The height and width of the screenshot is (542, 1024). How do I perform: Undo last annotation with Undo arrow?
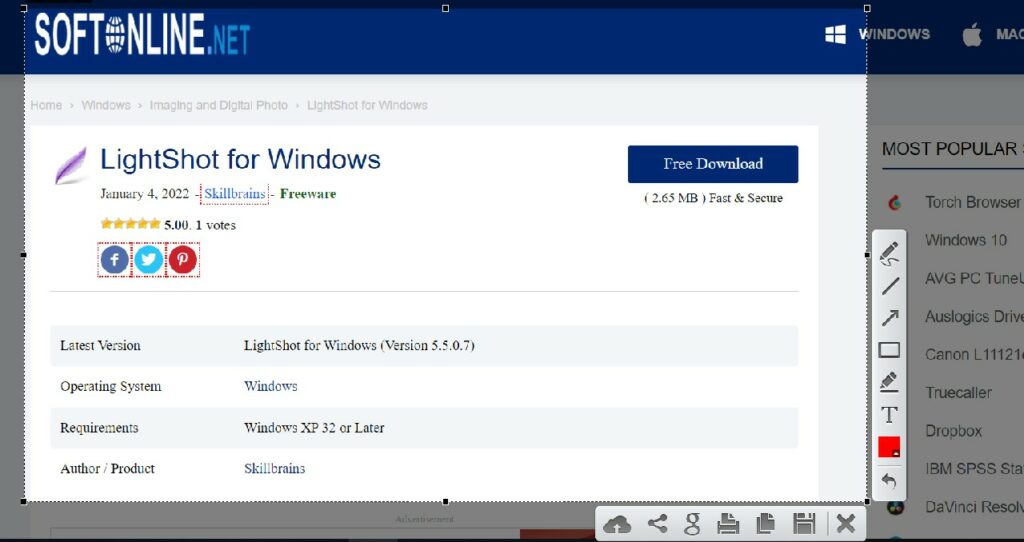click(x=889, y=481)
